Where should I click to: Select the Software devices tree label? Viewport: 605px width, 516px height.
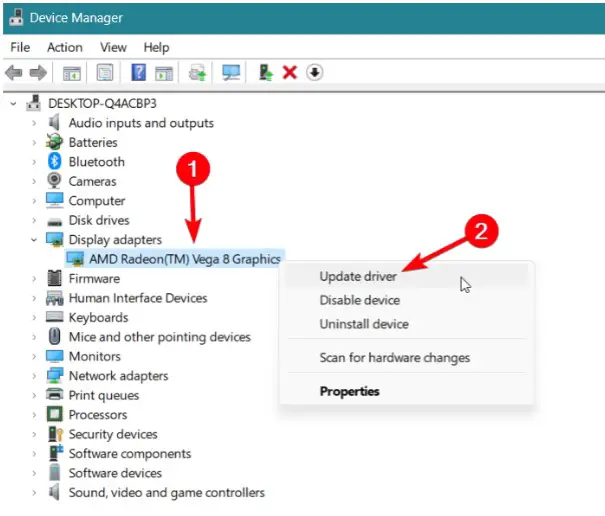[x=115, y=473]
